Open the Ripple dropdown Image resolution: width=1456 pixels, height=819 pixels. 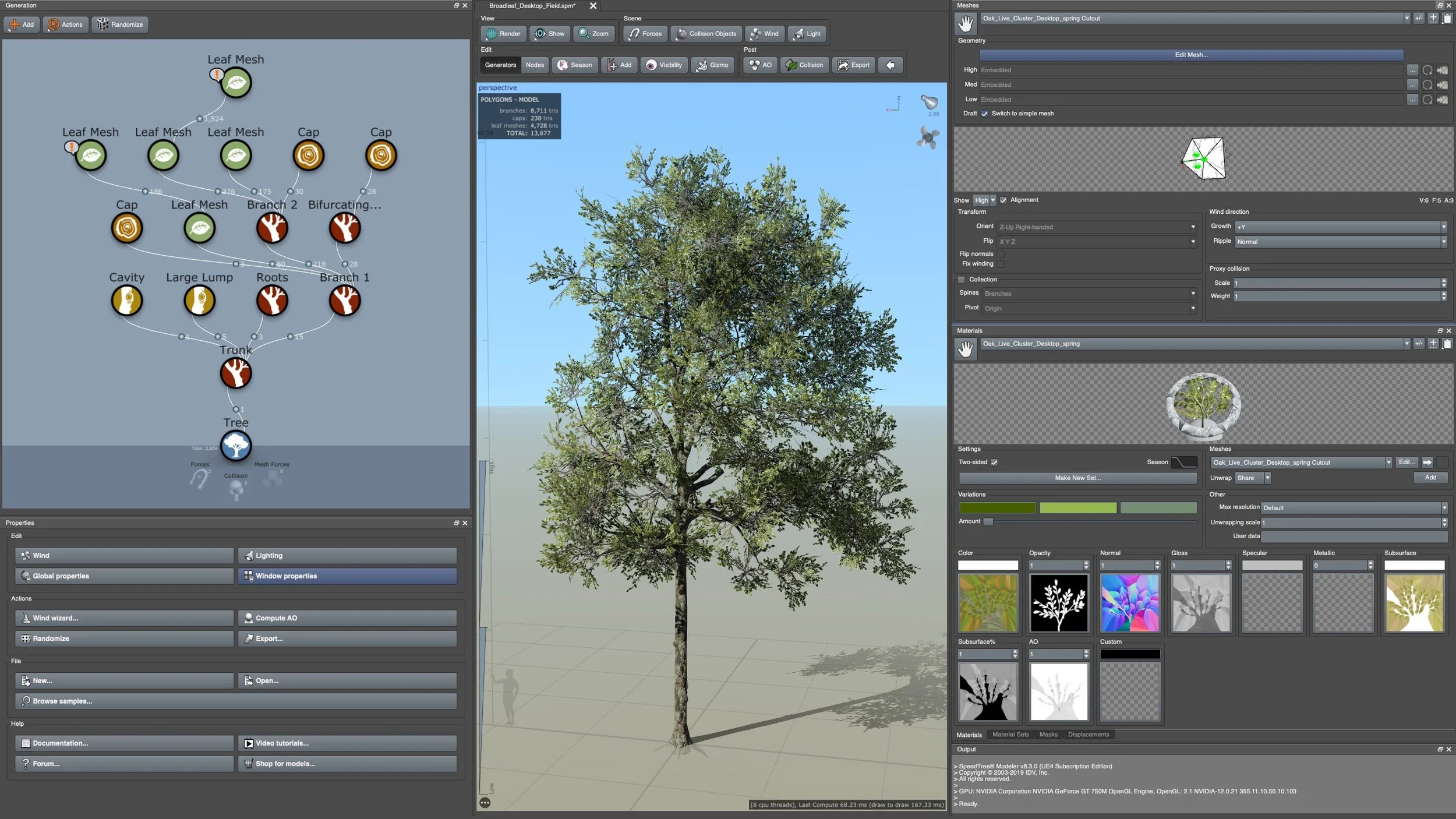click(x=1341, y=242)
